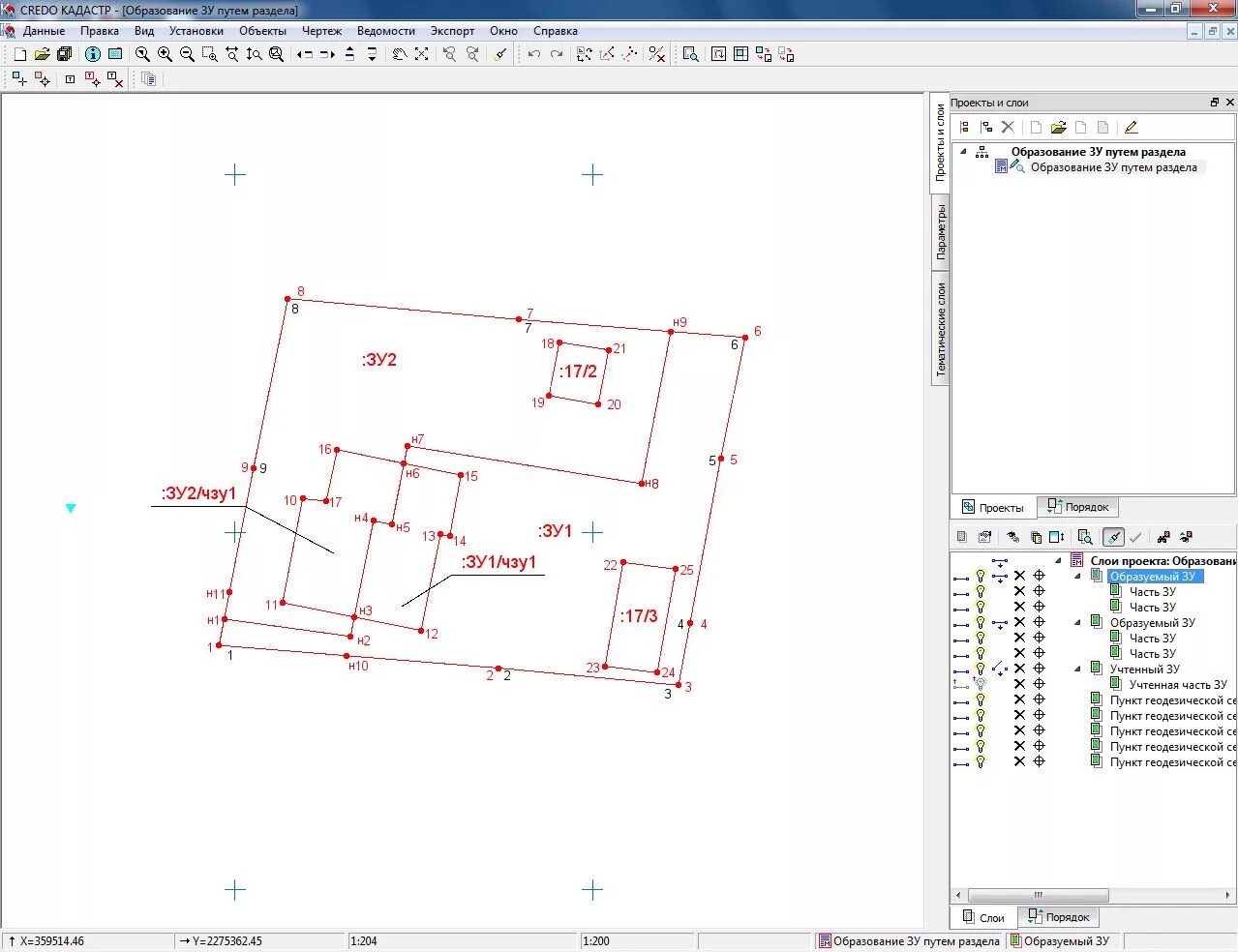Click the search document magnifier in main toolbar

690,54
